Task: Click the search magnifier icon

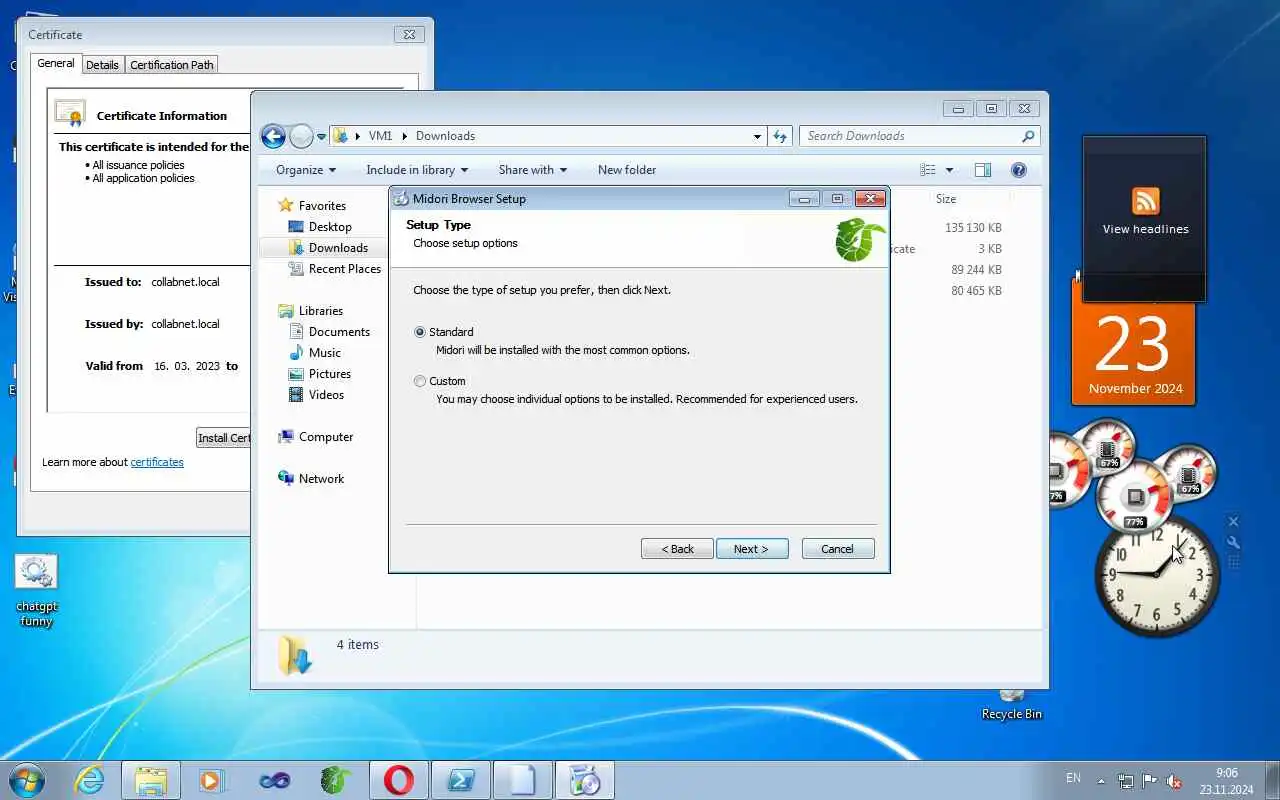Action: coord(1028,136)
